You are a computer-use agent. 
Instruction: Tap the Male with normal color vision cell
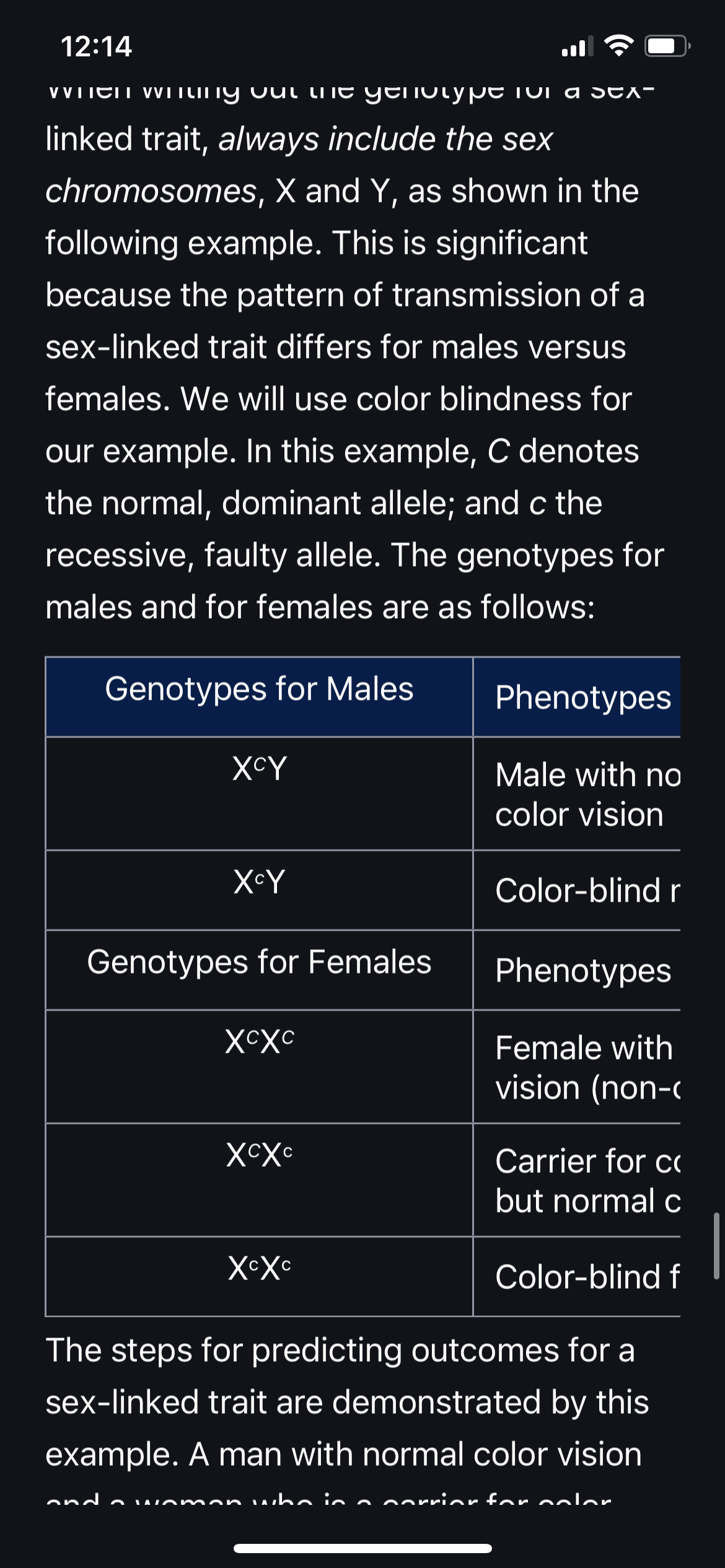click(x=577, y=793)
